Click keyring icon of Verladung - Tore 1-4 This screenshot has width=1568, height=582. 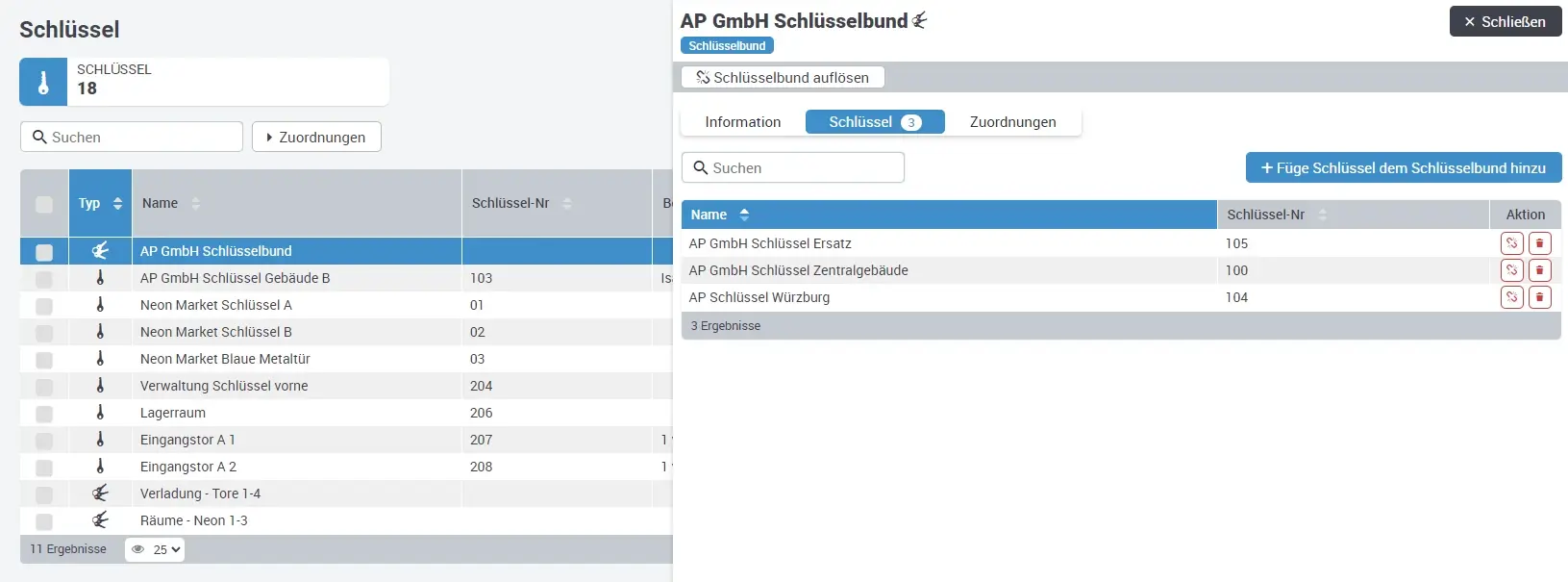click(x=100, y=493)
